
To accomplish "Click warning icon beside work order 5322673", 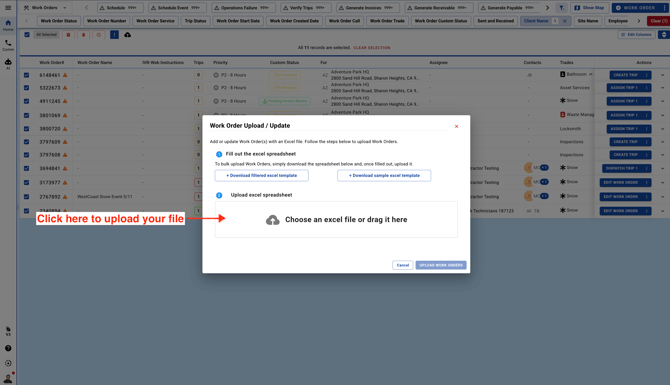I will [x=65, y=88].
